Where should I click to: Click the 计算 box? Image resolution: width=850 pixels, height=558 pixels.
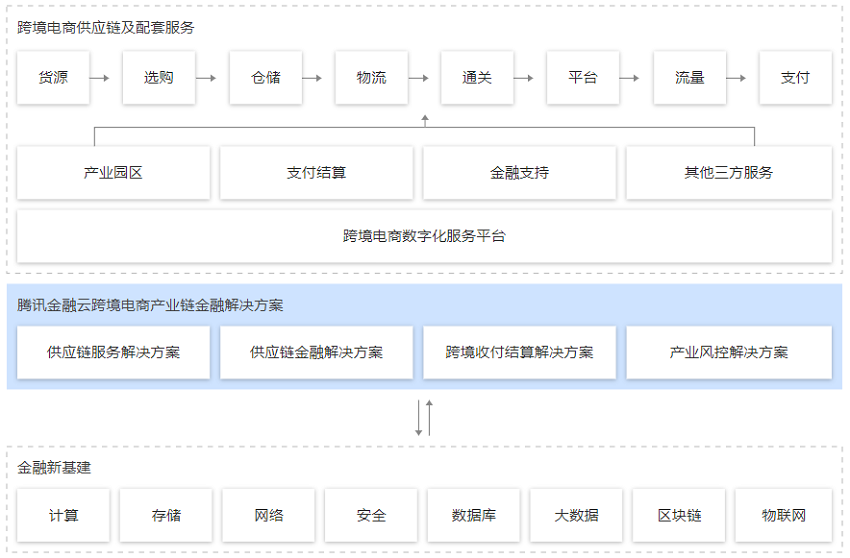[x=63, y=515]
